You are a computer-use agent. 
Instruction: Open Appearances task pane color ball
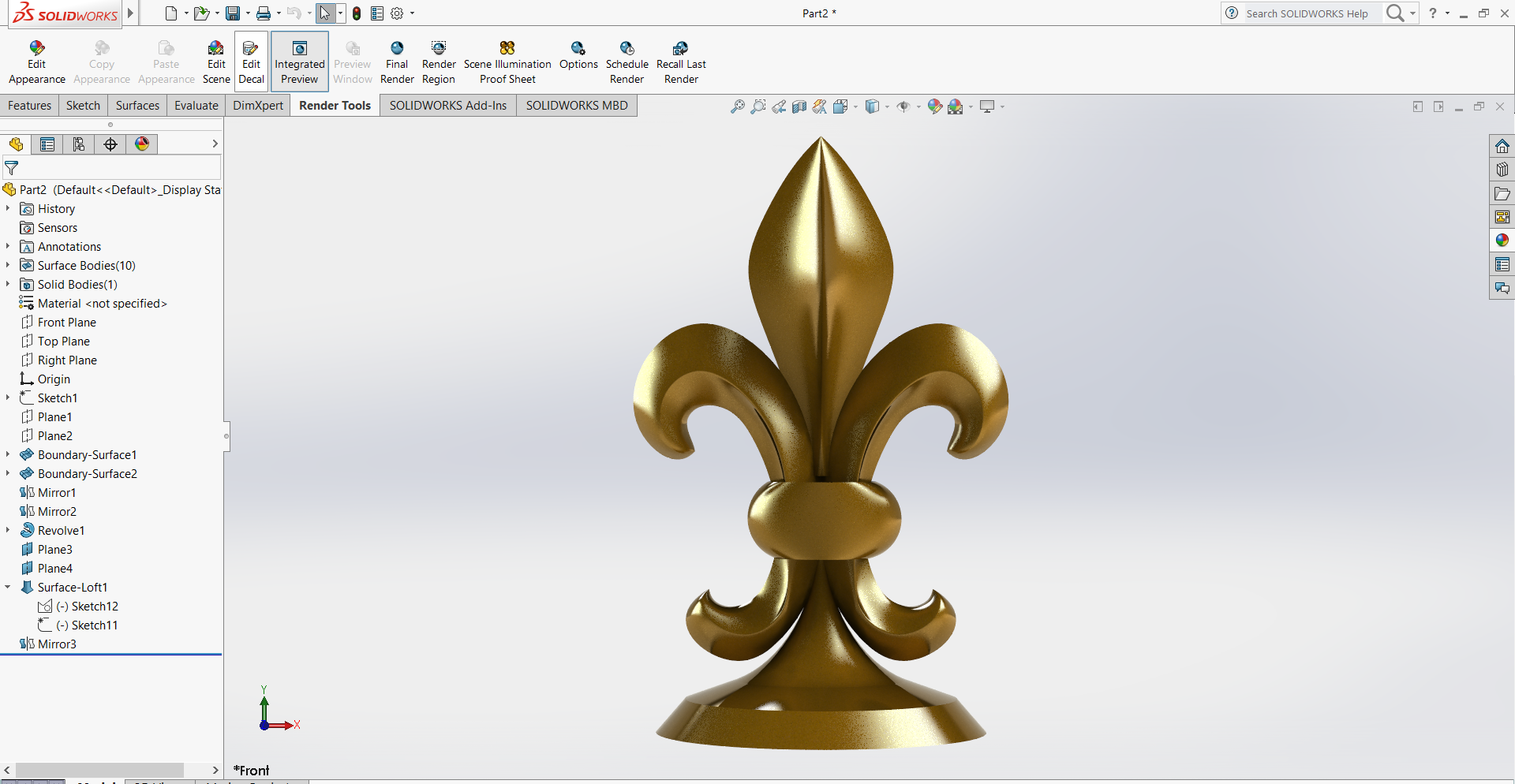(1502, 241)
